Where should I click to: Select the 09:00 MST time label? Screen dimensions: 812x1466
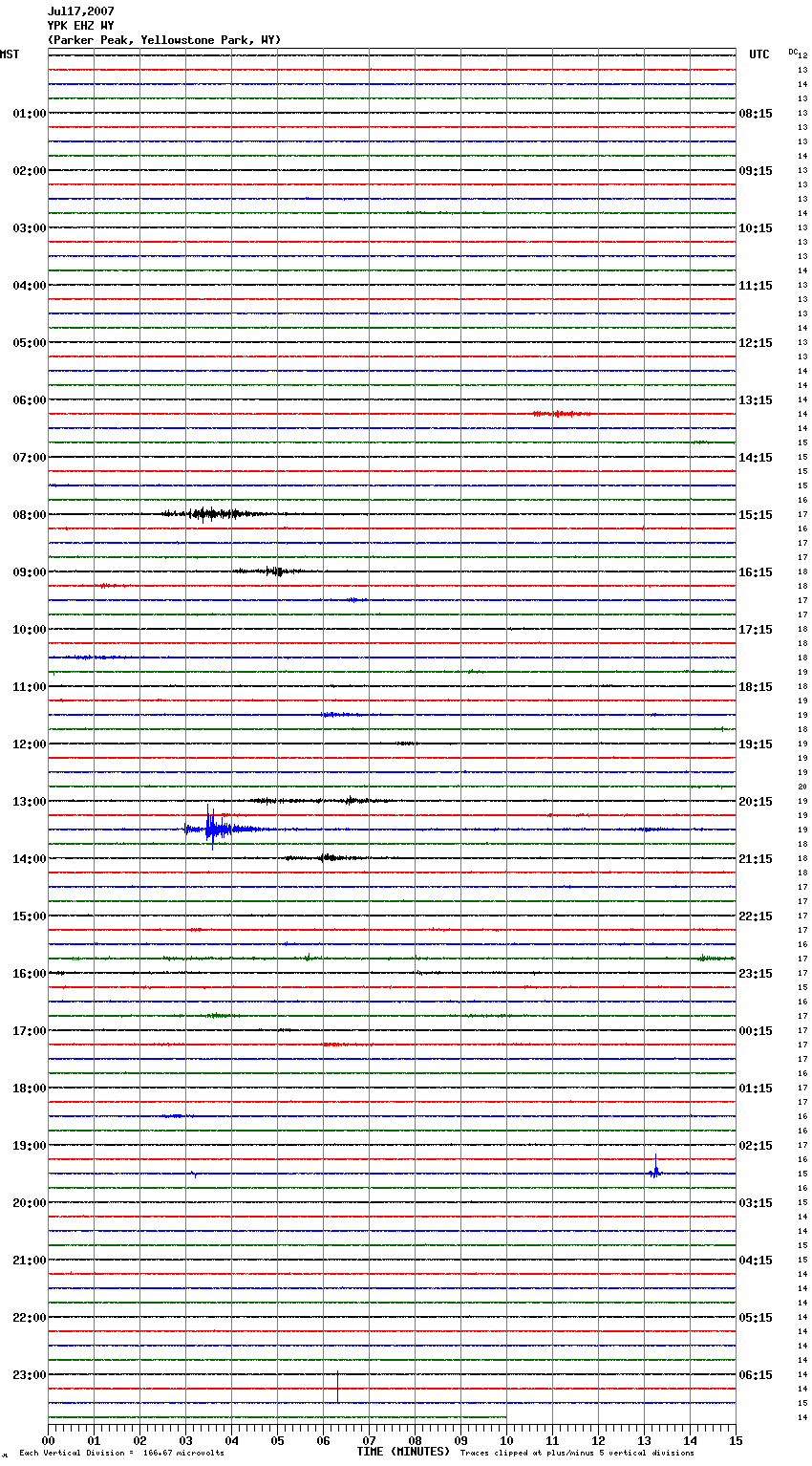click(30, 572)
